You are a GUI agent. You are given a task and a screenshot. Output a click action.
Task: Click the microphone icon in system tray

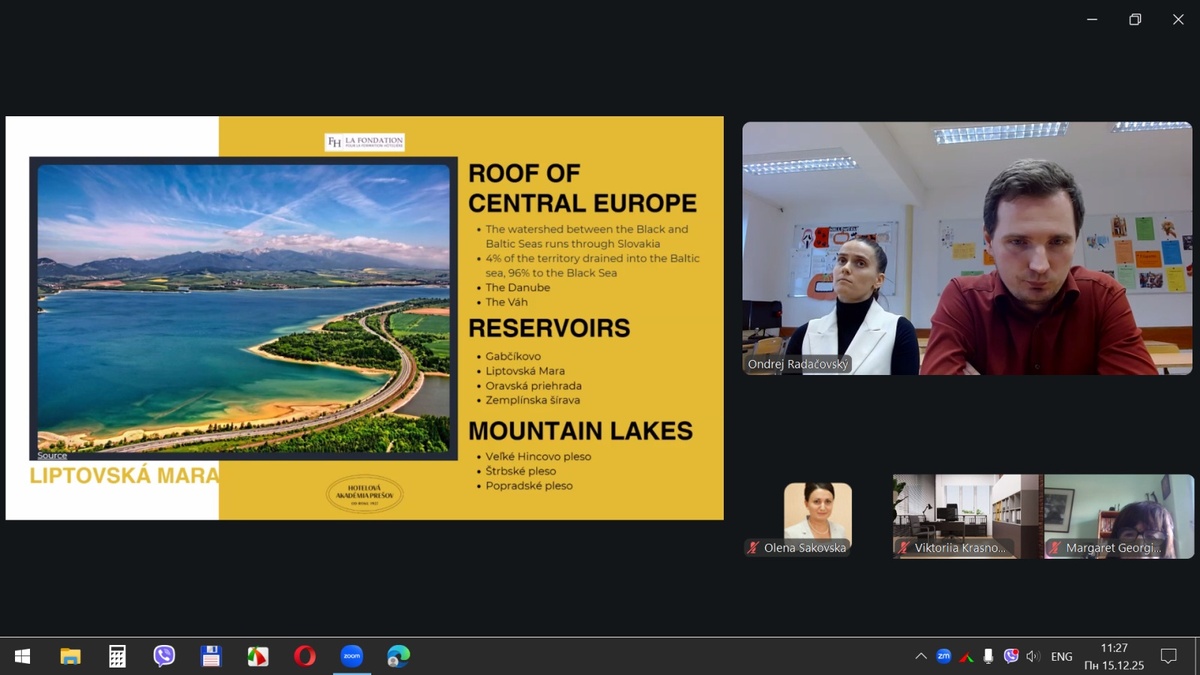point(988,656)
